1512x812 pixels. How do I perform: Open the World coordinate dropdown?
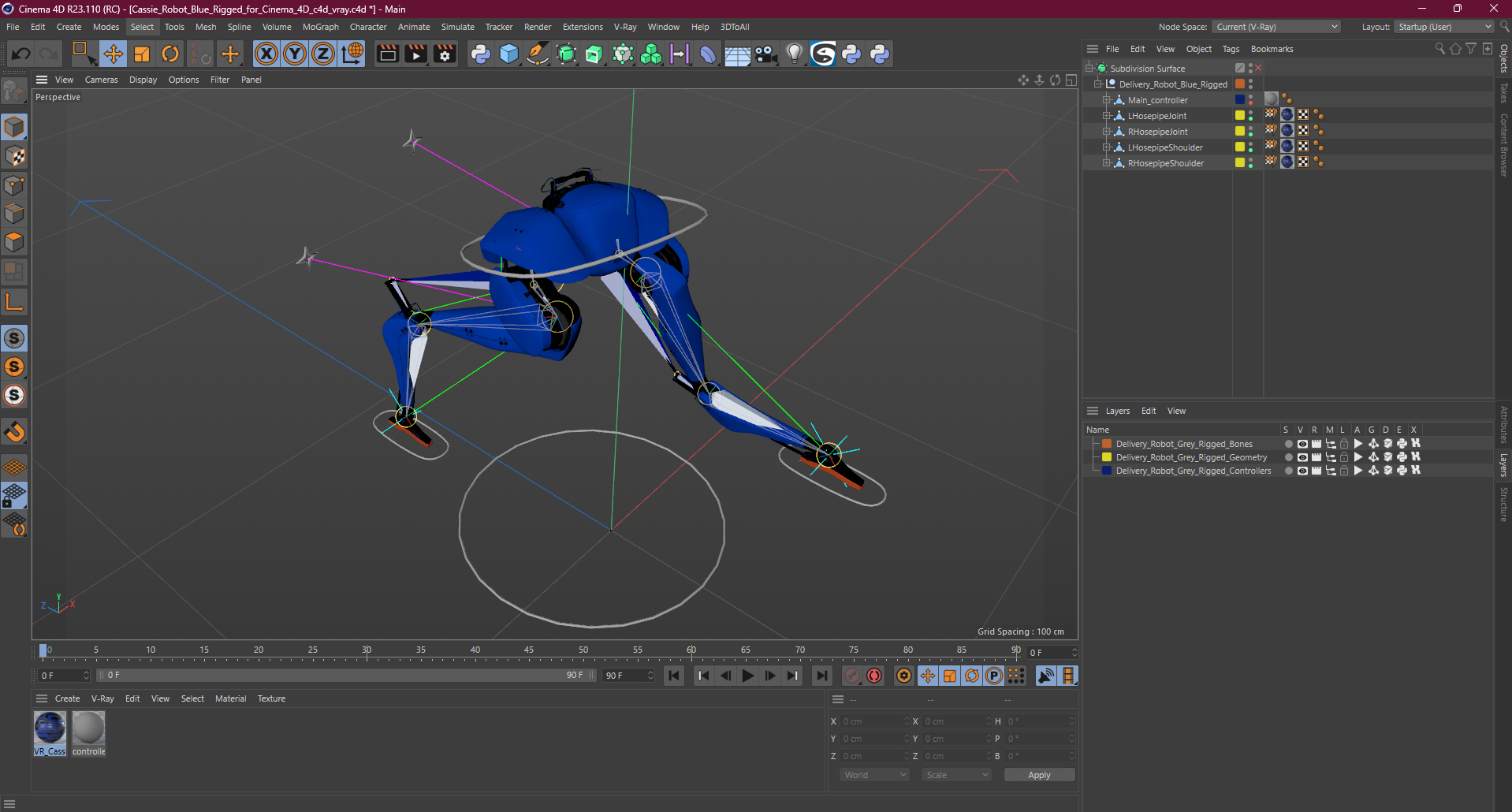[x=874, y=775]
